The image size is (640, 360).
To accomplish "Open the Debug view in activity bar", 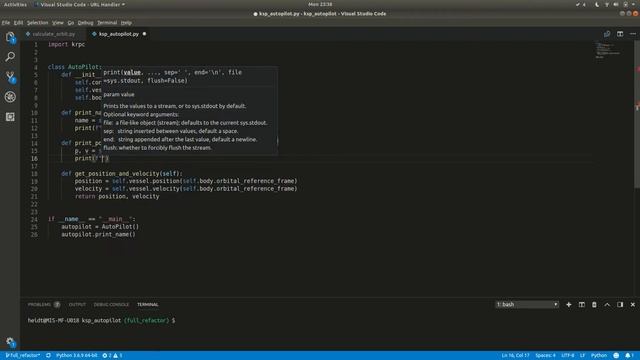I will [10, 97].
